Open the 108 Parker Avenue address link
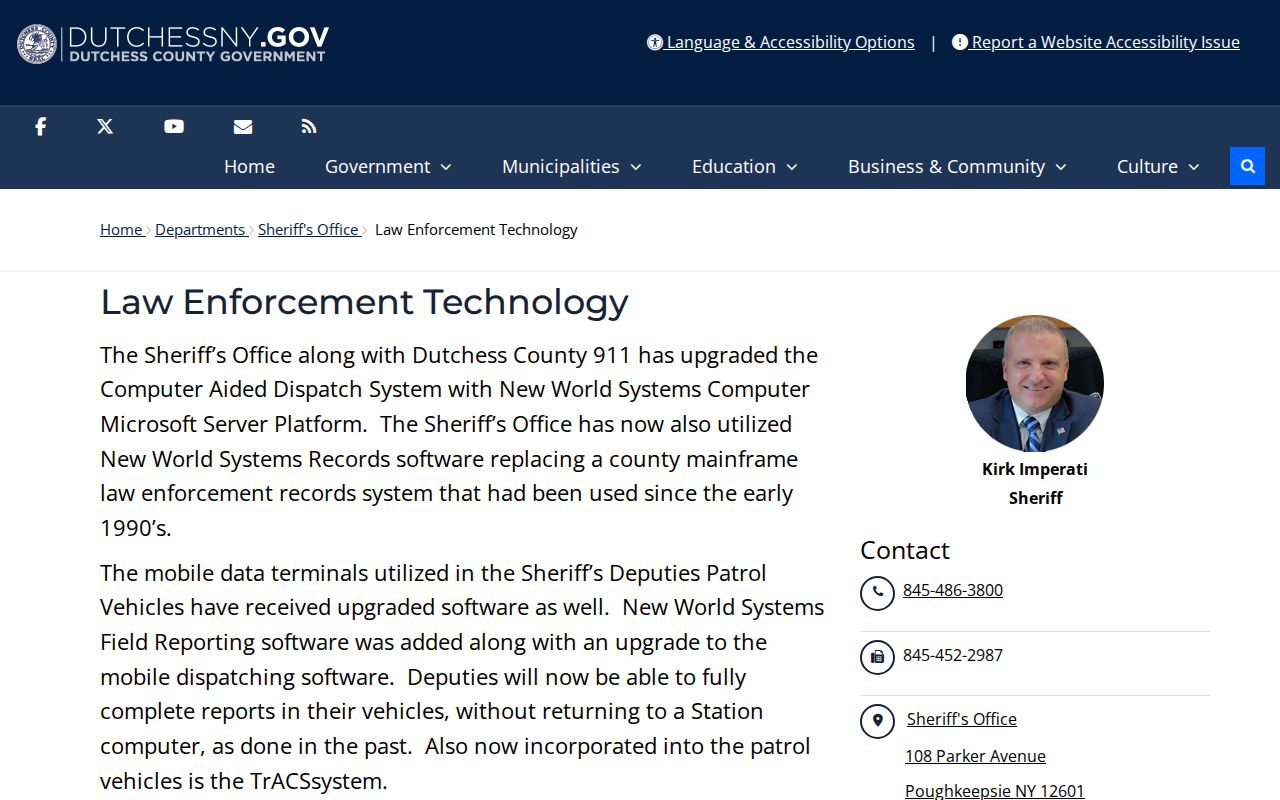1280x800 pixels. [975, 756]
